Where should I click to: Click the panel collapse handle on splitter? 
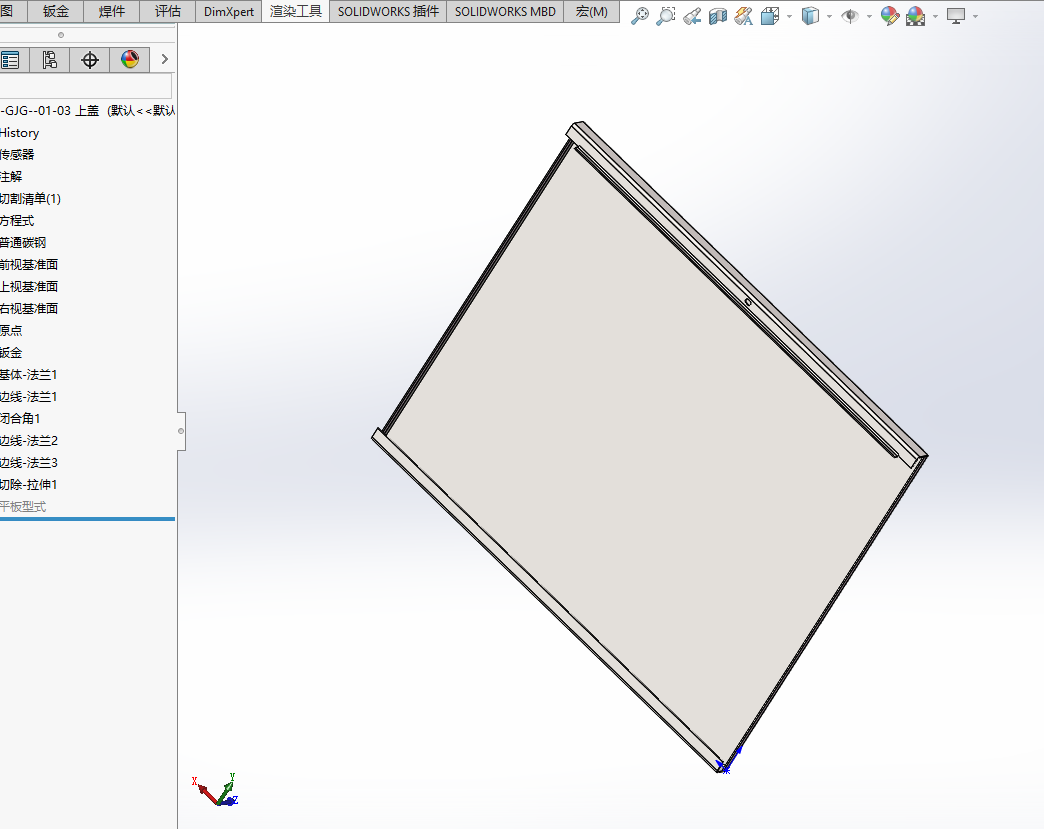[181, 431]
